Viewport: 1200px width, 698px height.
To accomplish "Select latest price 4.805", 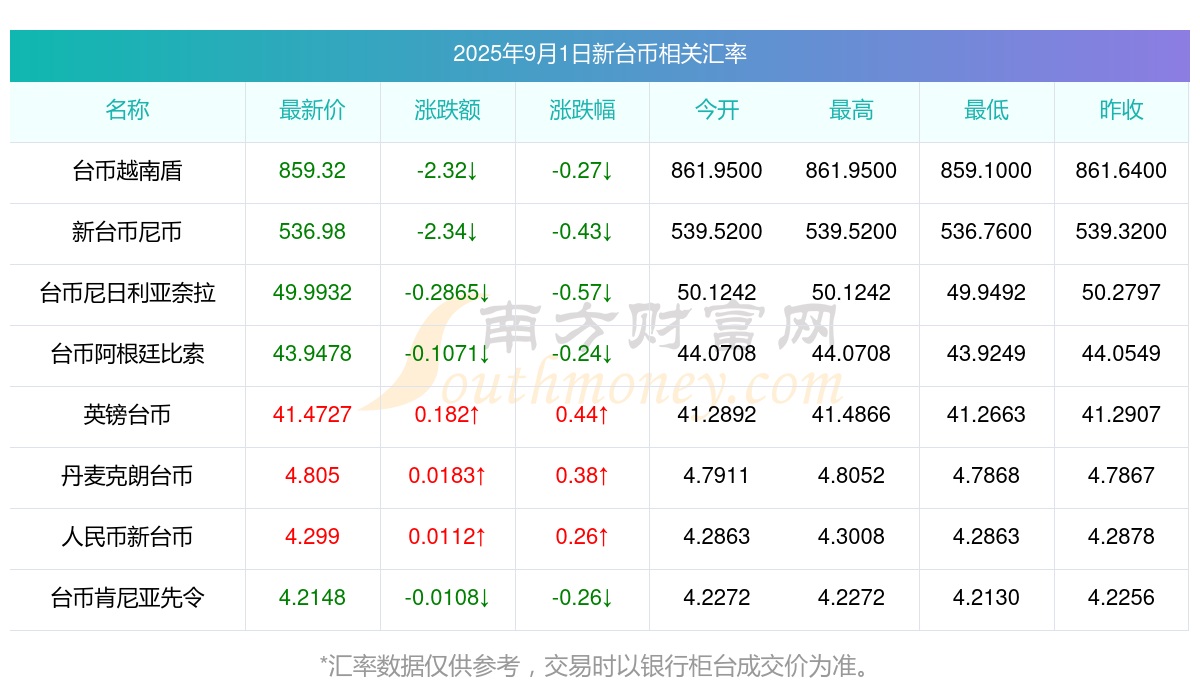I will pyautogui.click(x=312, y=476).
